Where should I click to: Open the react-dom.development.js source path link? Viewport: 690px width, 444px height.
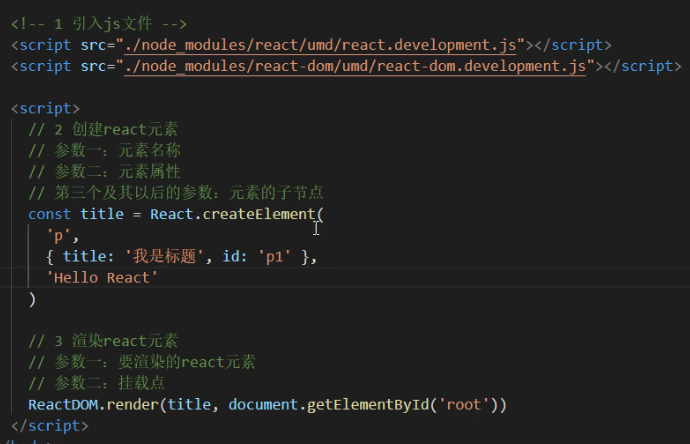coord(355,66)
